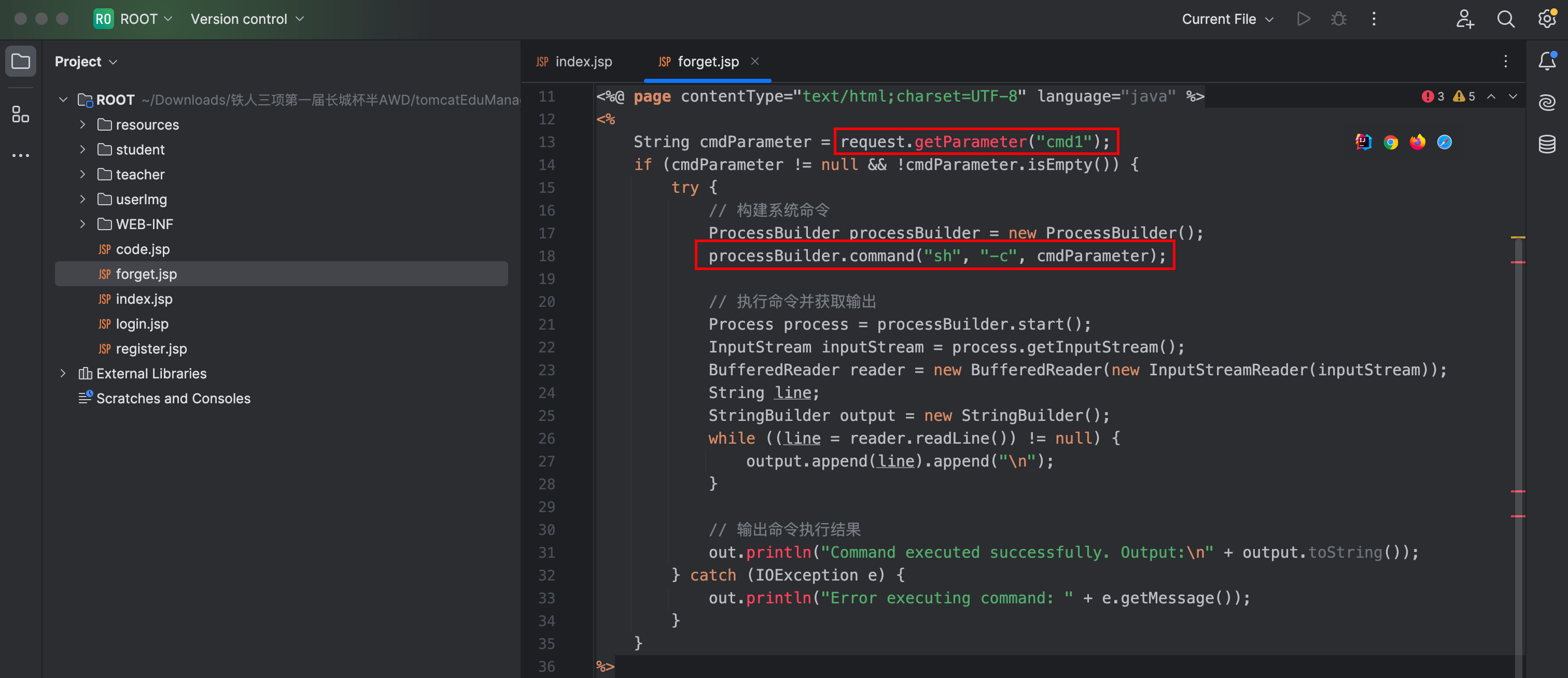Open Notifications bell icon
This screenshot has height=678, width=1568.
[1547, 62]
